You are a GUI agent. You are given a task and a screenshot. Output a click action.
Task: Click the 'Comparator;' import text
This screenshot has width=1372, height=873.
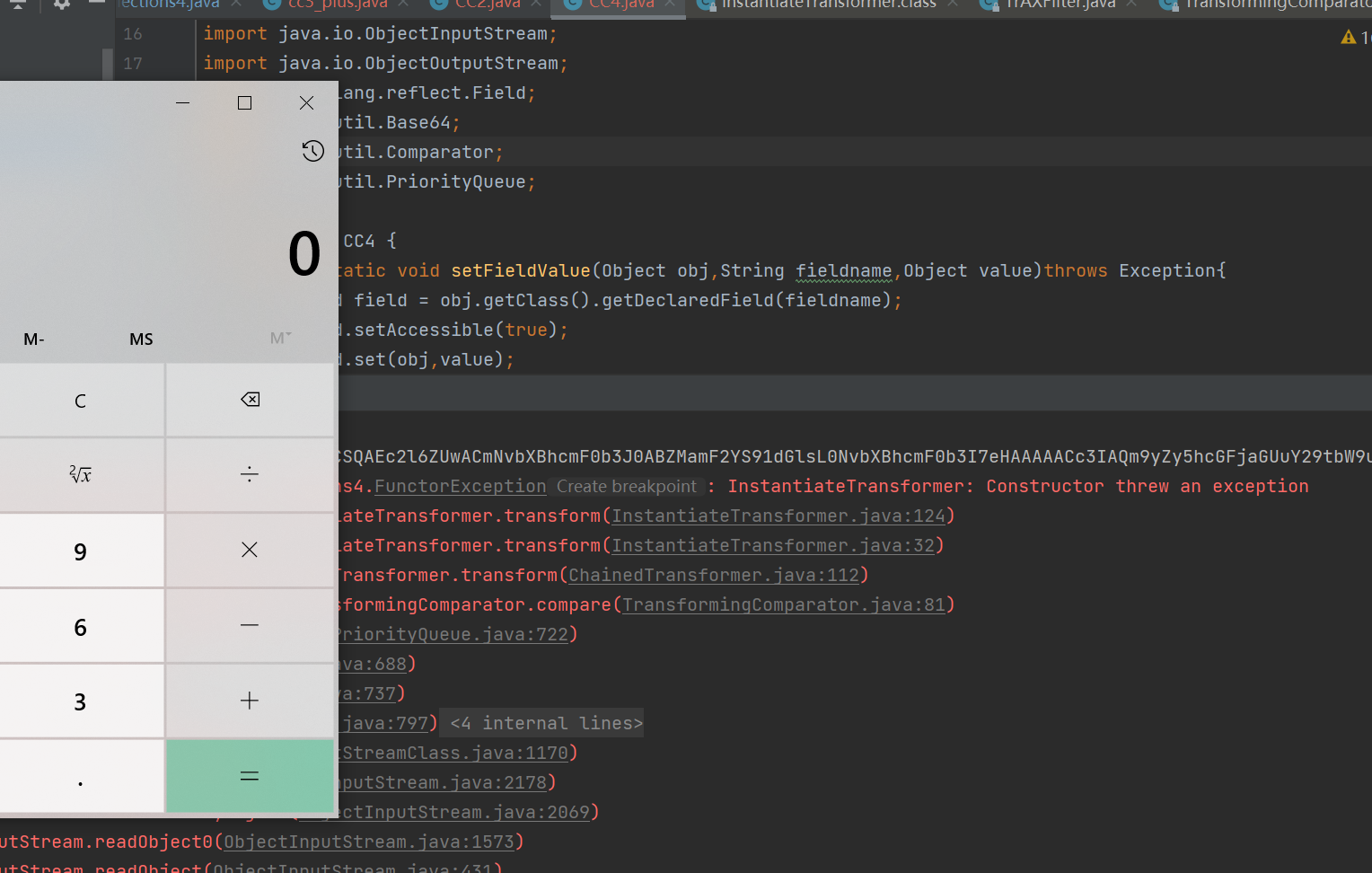coord(444,152)
